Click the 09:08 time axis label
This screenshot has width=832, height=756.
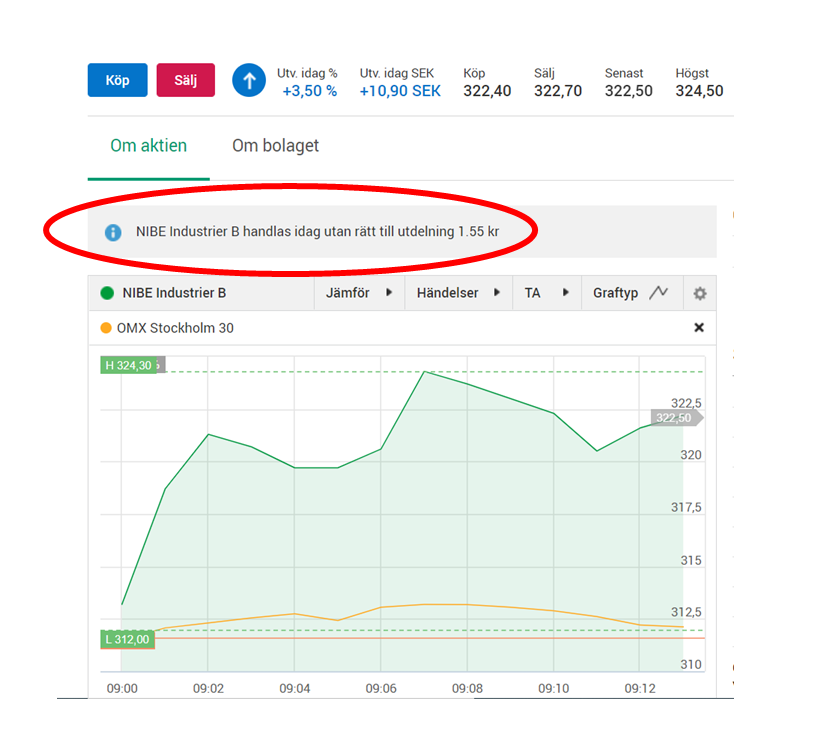click(x=467, y=688)
